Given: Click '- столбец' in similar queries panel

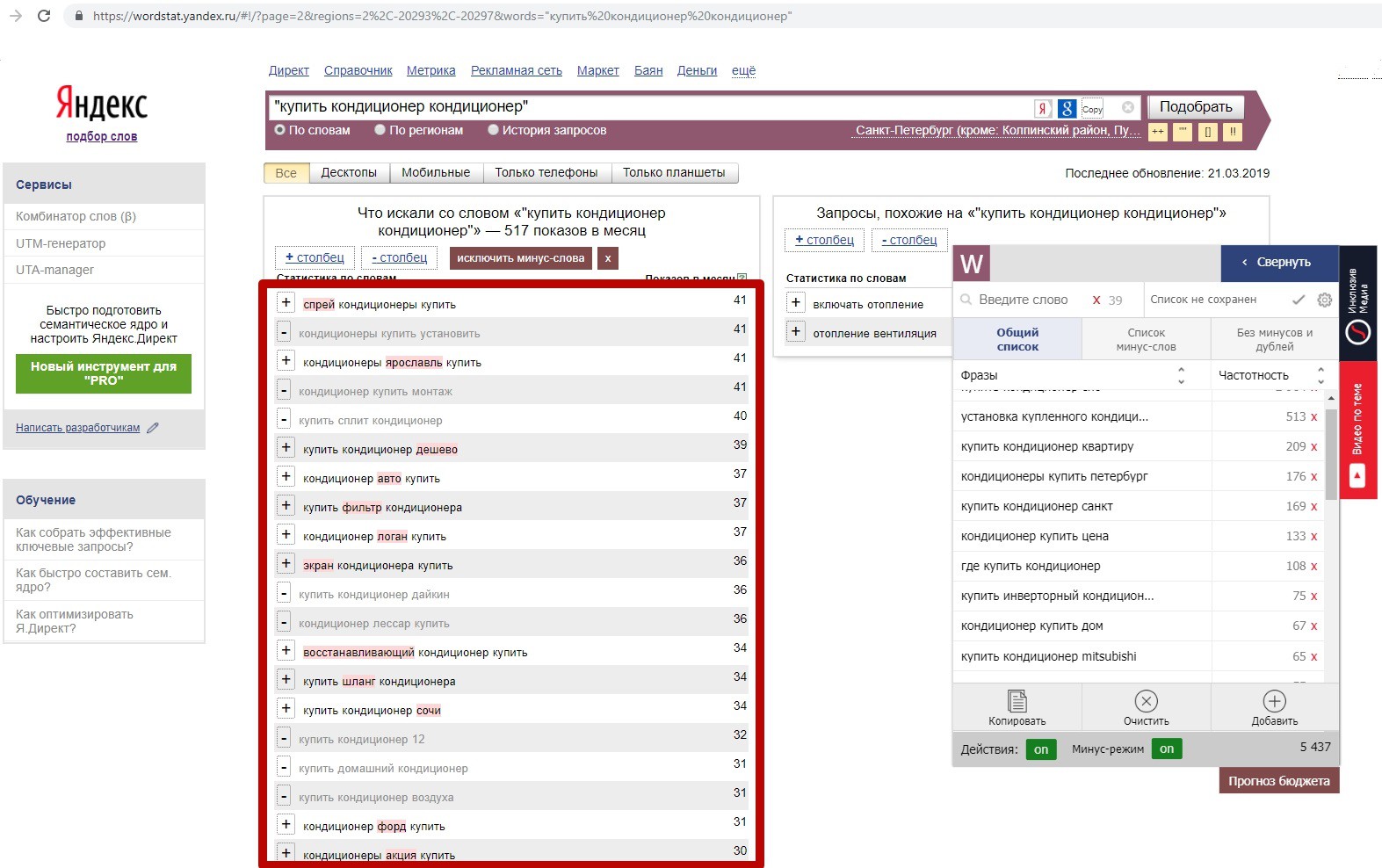Looking at the screenshot, I should pyautogui.click(x=909, y=240).
